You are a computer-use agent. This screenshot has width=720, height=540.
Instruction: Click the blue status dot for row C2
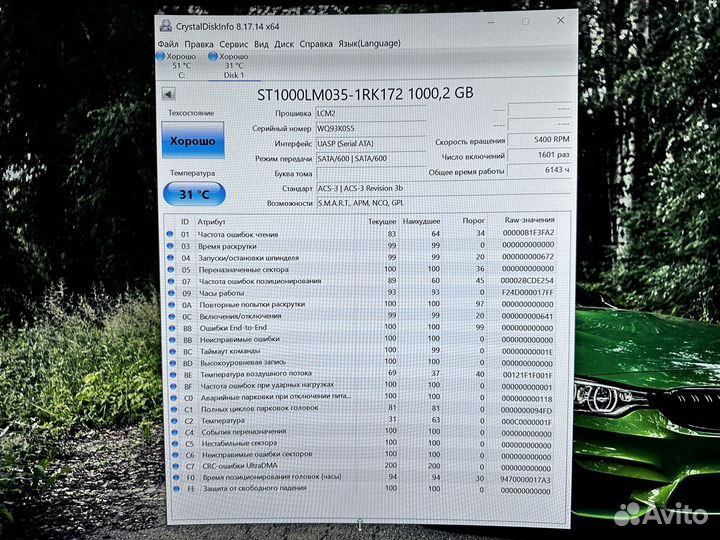coord(174,421)
